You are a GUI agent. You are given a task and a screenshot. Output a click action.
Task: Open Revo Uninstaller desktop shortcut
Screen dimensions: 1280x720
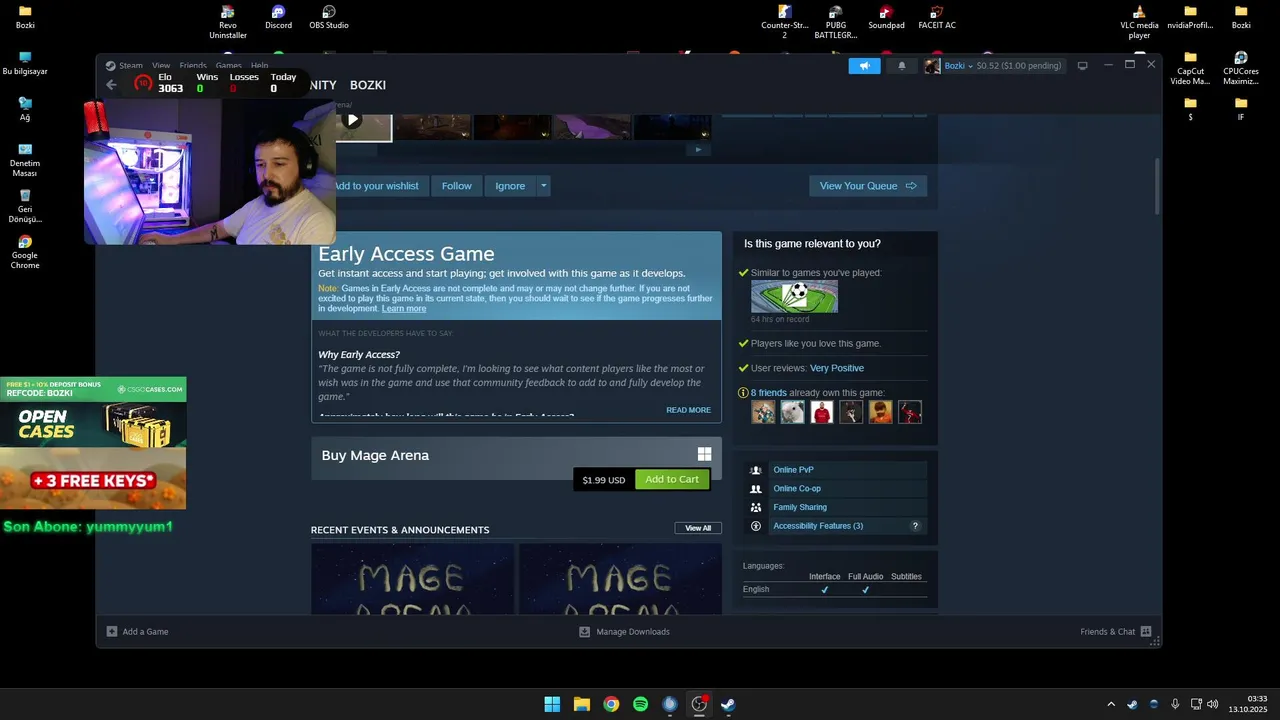[228, 22]
